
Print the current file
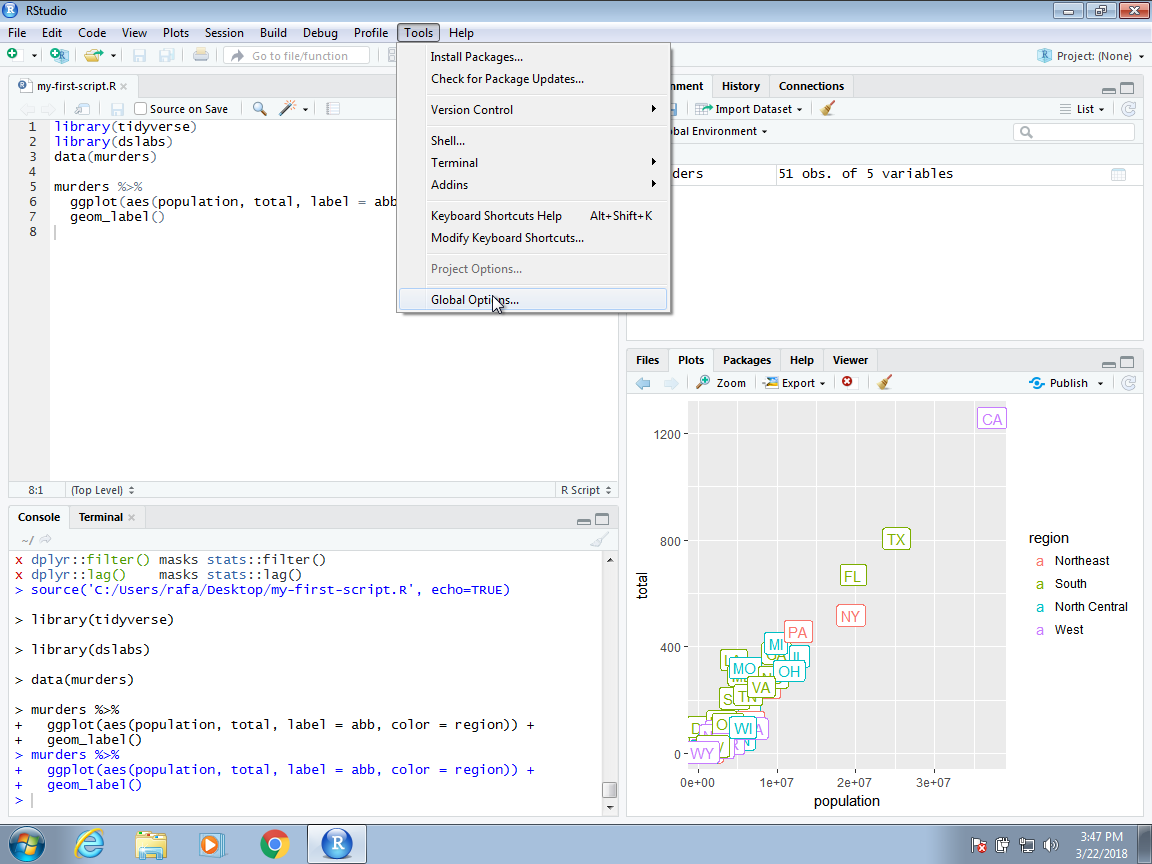(200, 56)
